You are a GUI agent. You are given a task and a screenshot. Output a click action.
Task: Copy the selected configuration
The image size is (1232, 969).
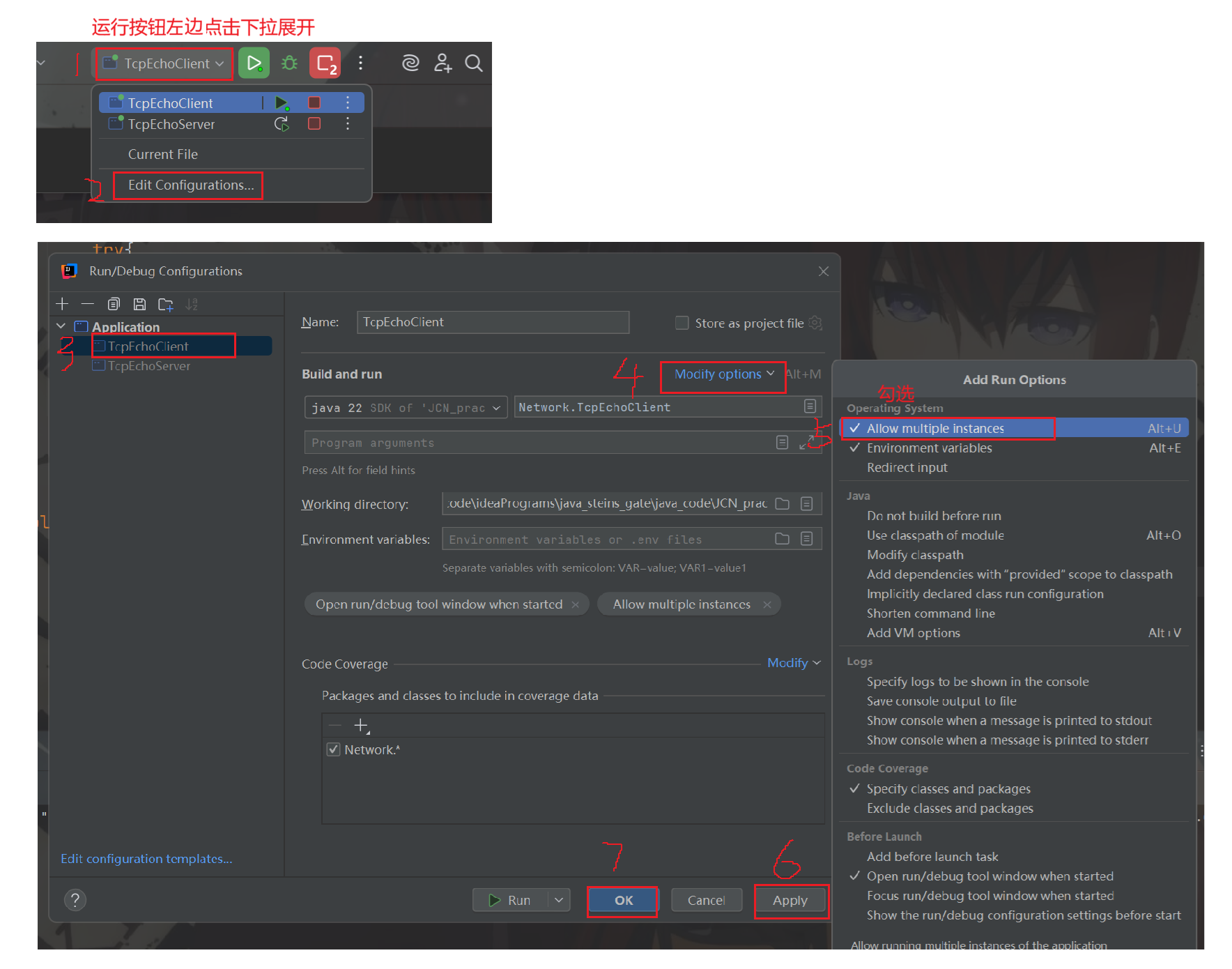pyautogui.click(x=114, y=304)
